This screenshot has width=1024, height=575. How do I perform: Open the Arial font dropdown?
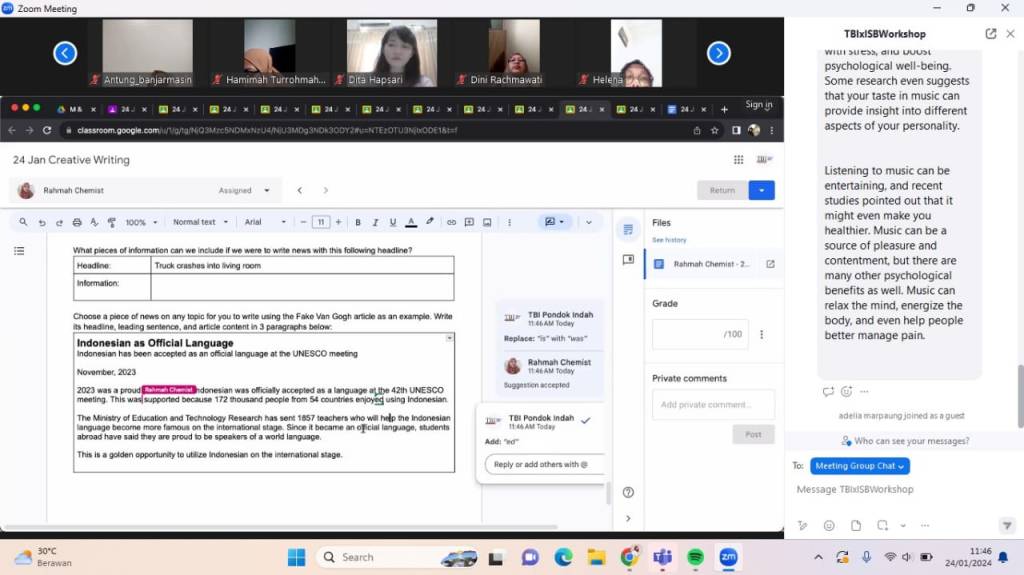[x=265, y=222]
